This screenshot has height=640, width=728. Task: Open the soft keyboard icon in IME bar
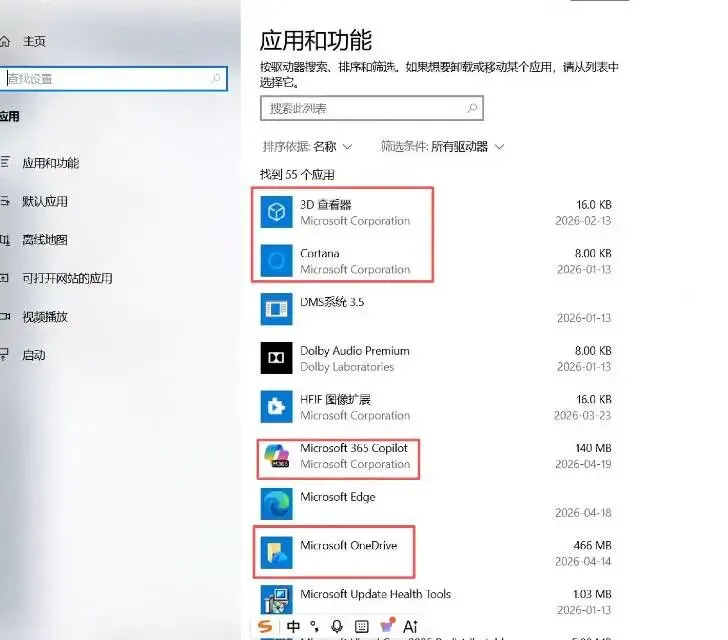tap(361, 627)
